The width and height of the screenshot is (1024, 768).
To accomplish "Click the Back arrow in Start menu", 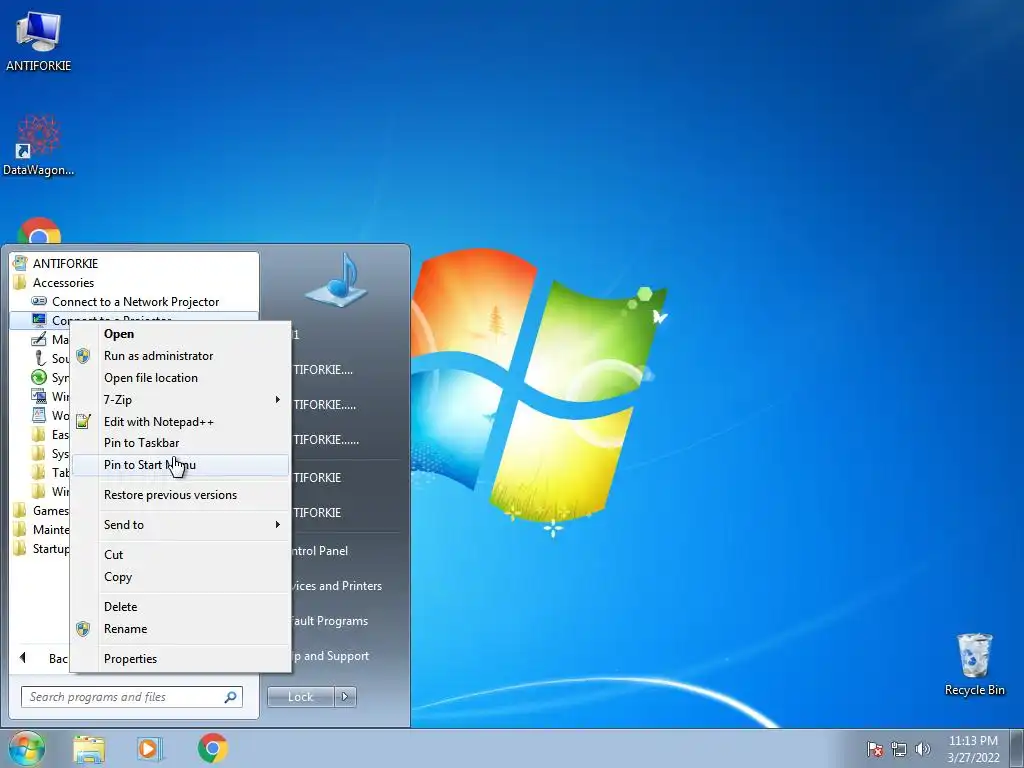I will click(23, 658).
